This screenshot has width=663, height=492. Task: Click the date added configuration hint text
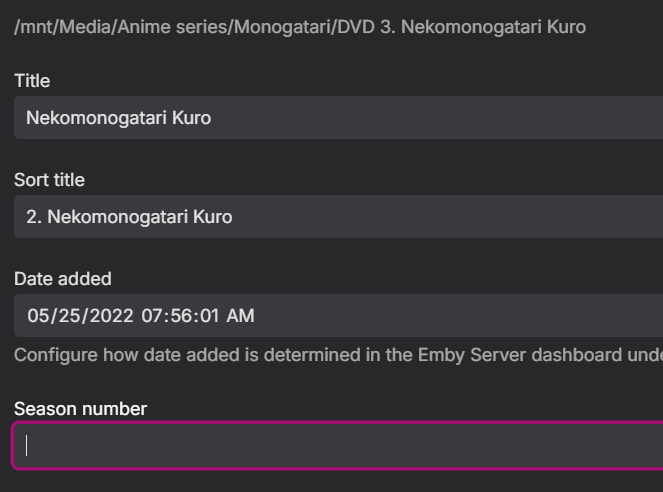coord(338,355)
